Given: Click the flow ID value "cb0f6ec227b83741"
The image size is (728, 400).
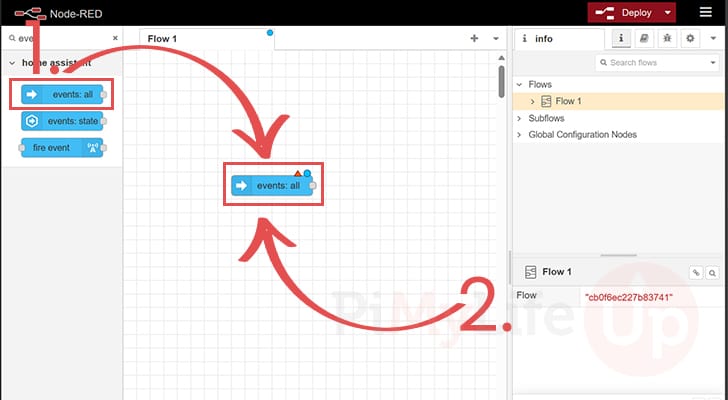Looking at the screenshot, I should coord(629,297).
